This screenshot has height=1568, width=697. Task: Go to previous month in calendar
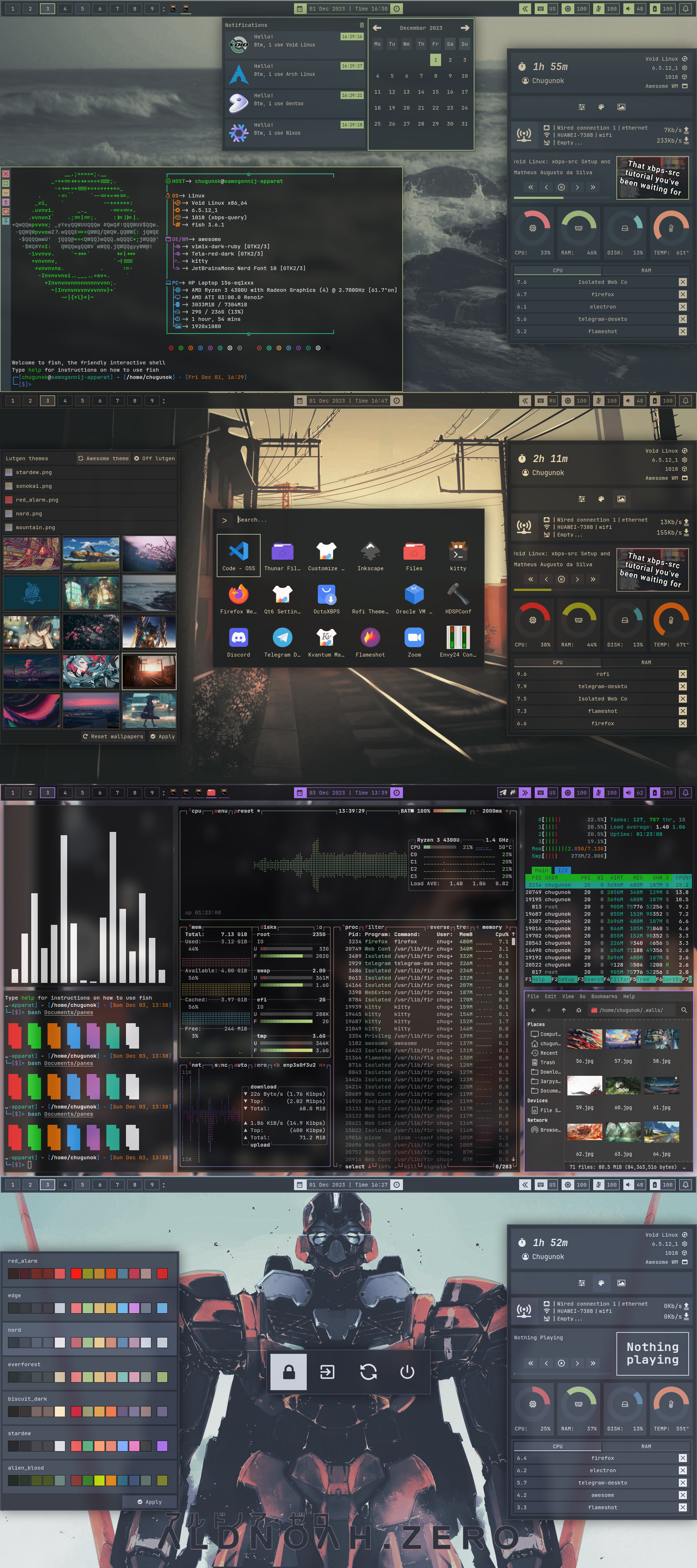point(377,28)
